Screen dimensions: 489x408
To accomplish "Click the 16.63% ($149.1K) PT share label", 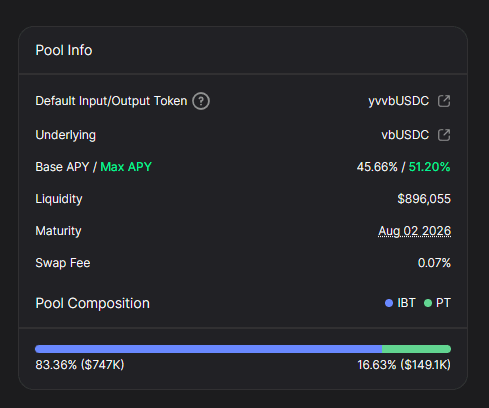I will pyautogui.click(x=404, y=365).
